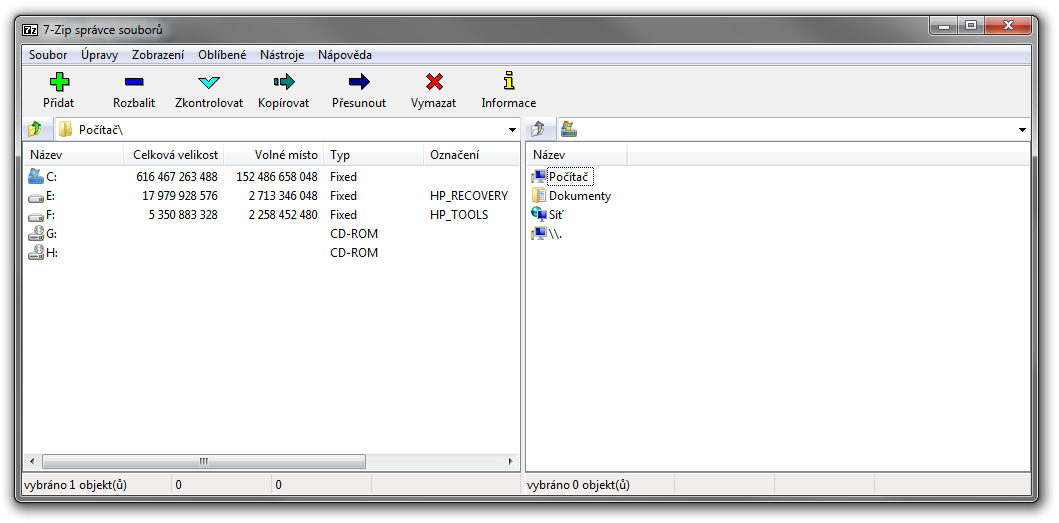Click CD-ROM type in H: row
Viewport: 1059px width, 523px height.
point(354,253)
